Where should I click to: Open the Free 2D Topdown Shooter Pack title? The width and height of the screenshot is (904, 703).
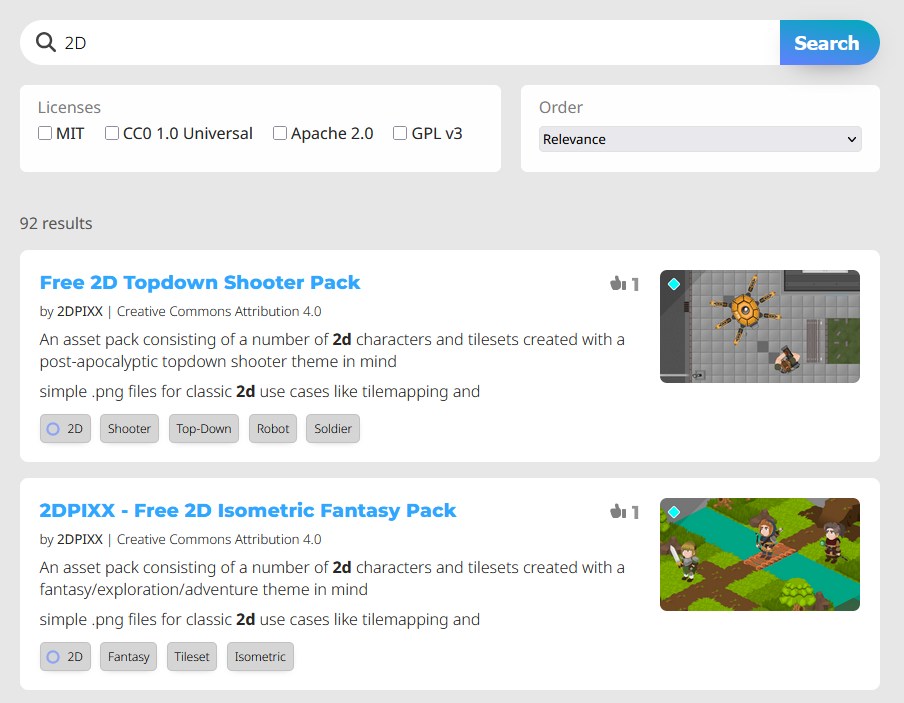click(x=199, y=282)
